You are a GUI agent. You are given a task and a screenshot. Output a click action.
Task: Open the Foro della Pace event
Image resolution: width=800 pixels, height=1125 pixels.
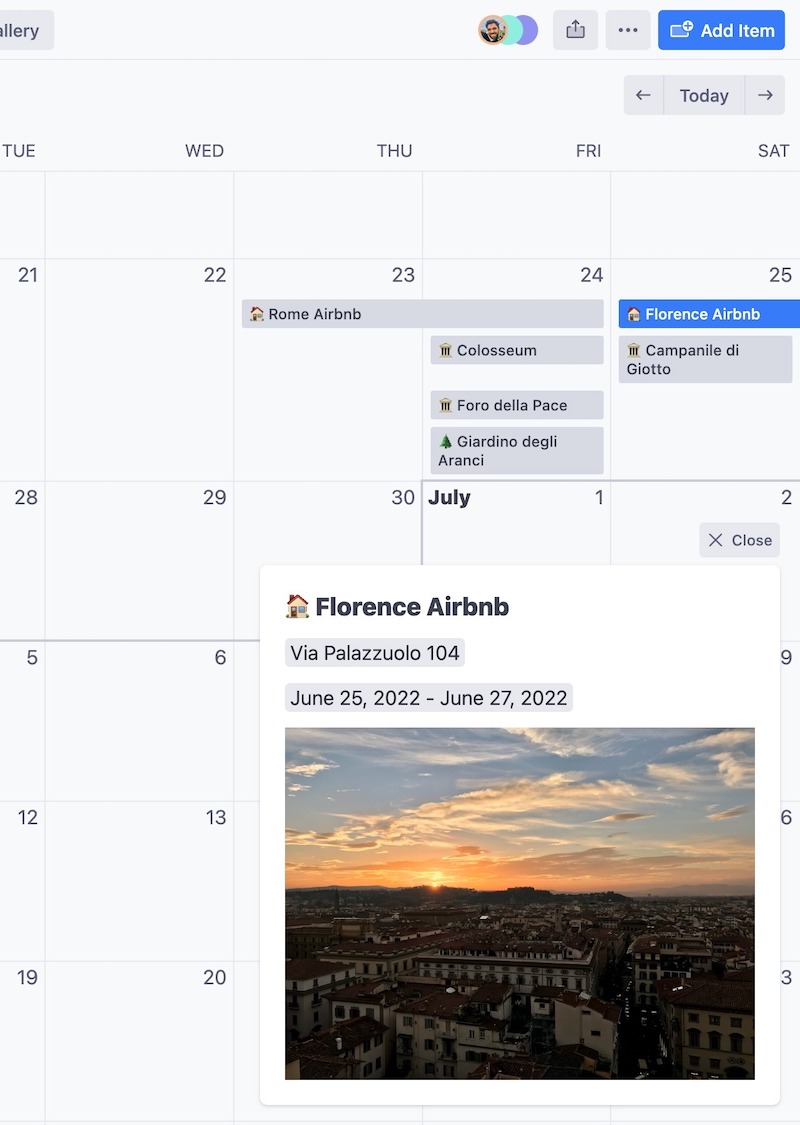click(517, 405)
